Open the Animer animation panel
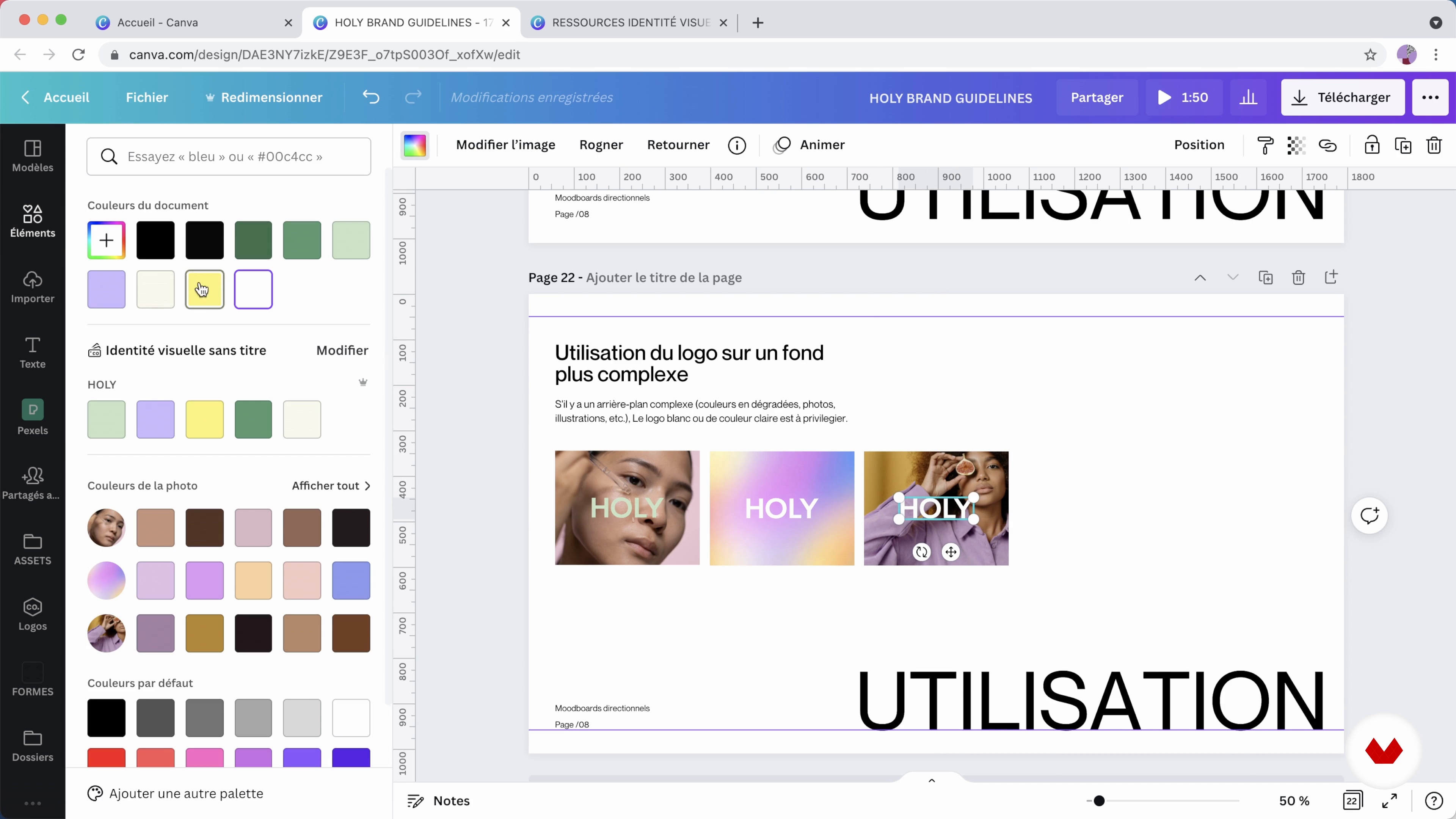The height and width of the screenshot is (819, 1456). pyautogui.click(x=810, y=145)
